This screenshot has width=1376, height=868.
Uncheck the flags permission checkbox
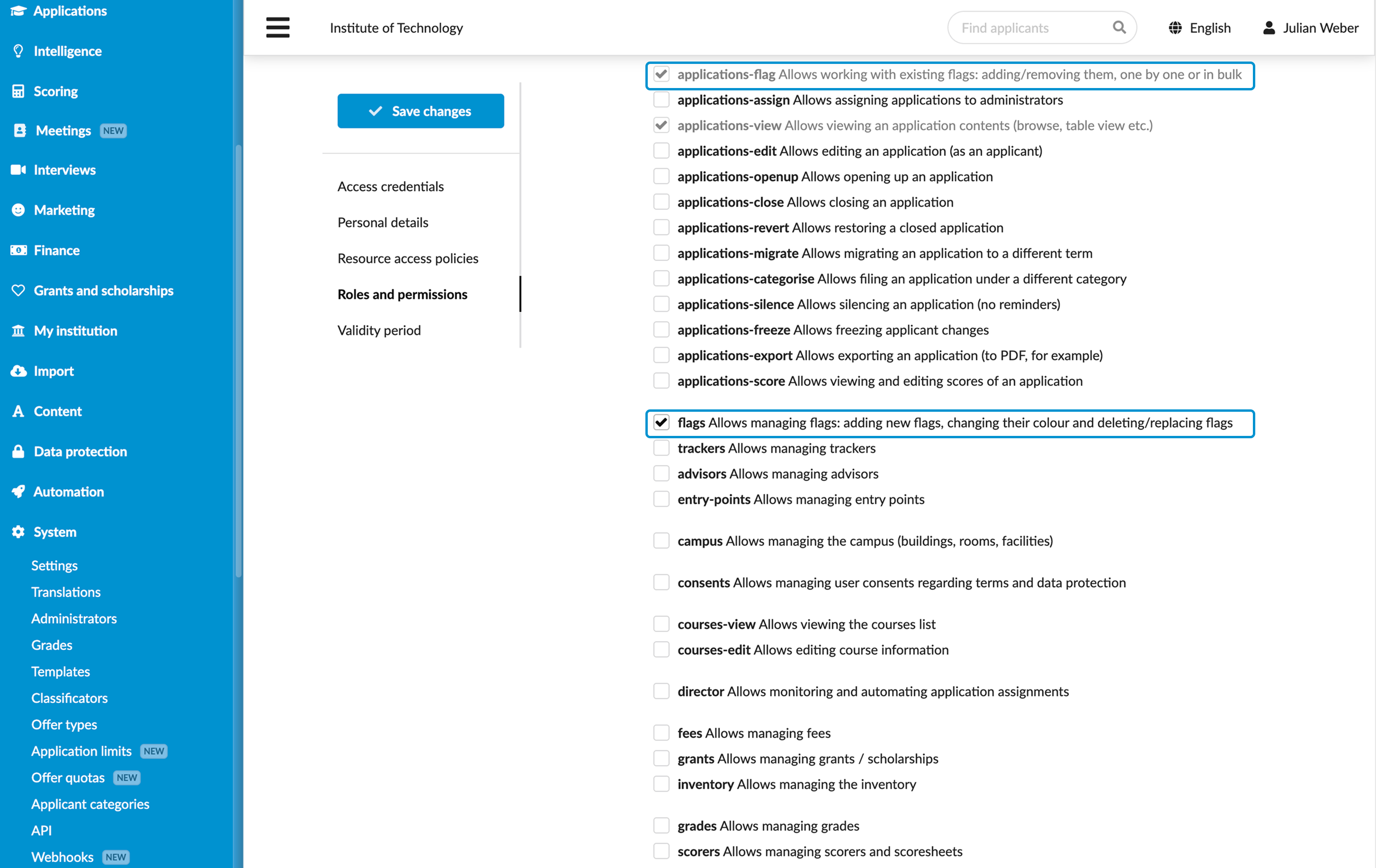click(661, 423)
